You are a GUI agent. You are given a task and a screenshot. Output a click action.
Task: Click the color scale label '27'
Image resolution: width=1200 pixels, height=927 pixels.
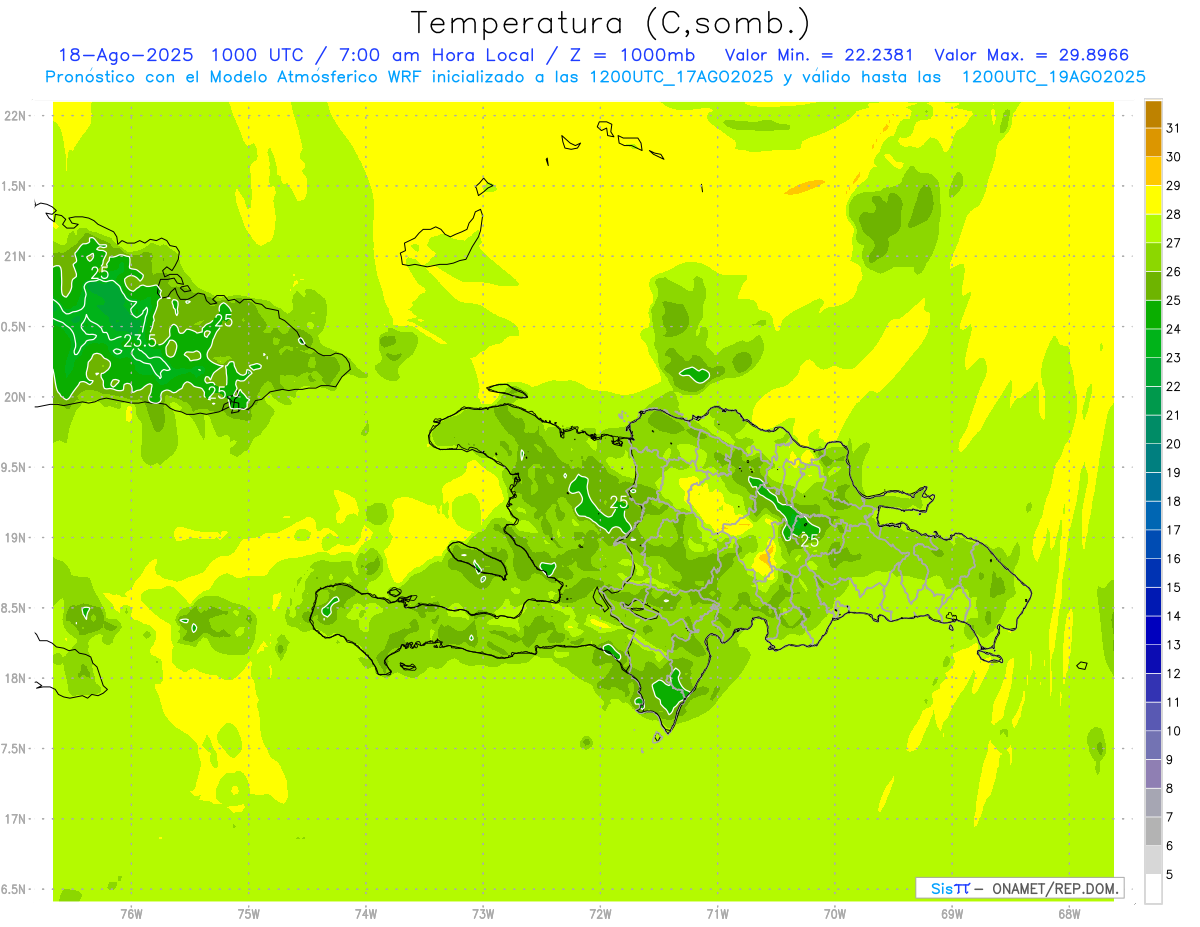(1173, 243)
